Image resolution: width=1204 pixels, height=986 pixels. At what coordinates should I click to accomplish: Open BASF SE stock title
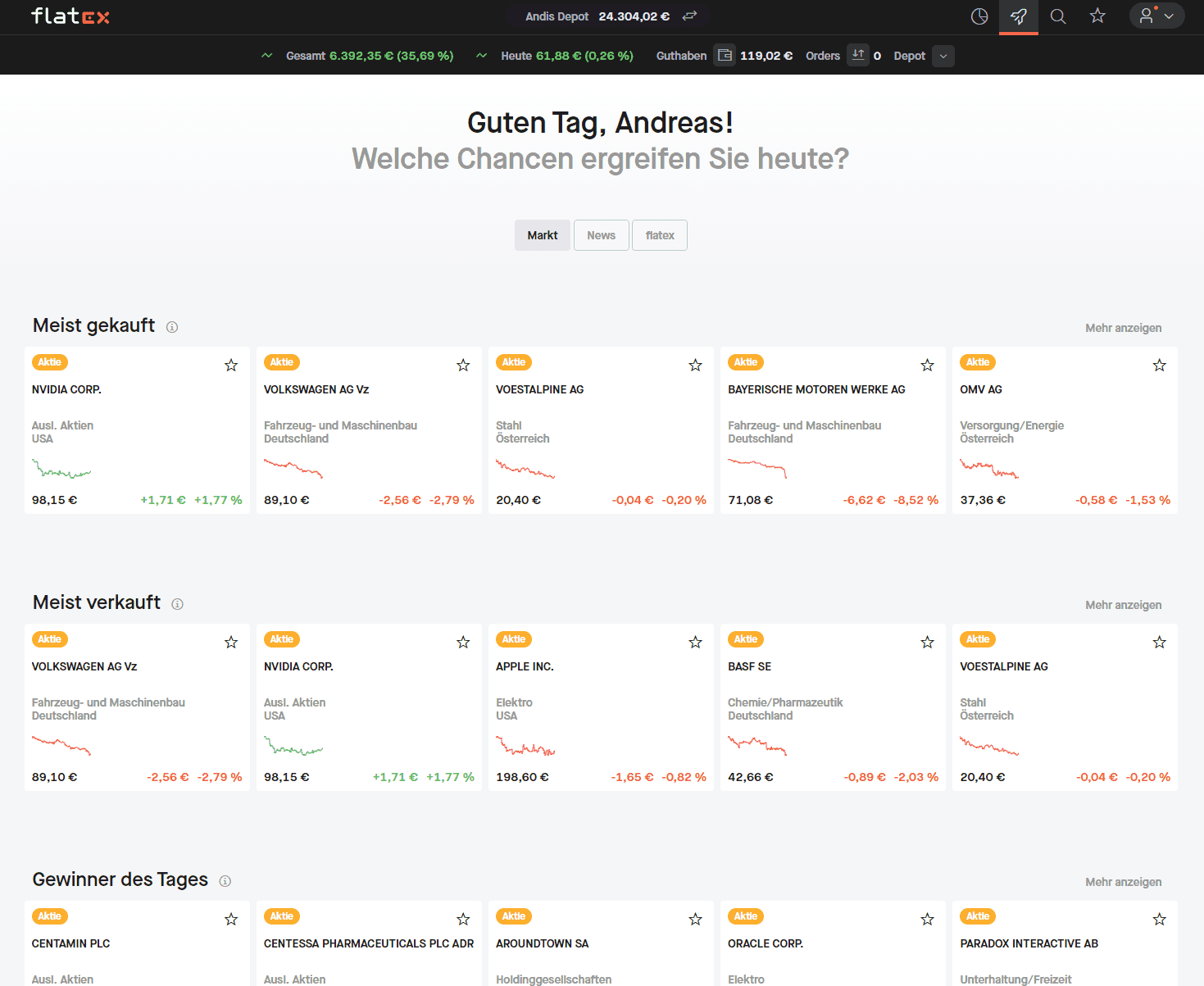[x=749, y=666]
